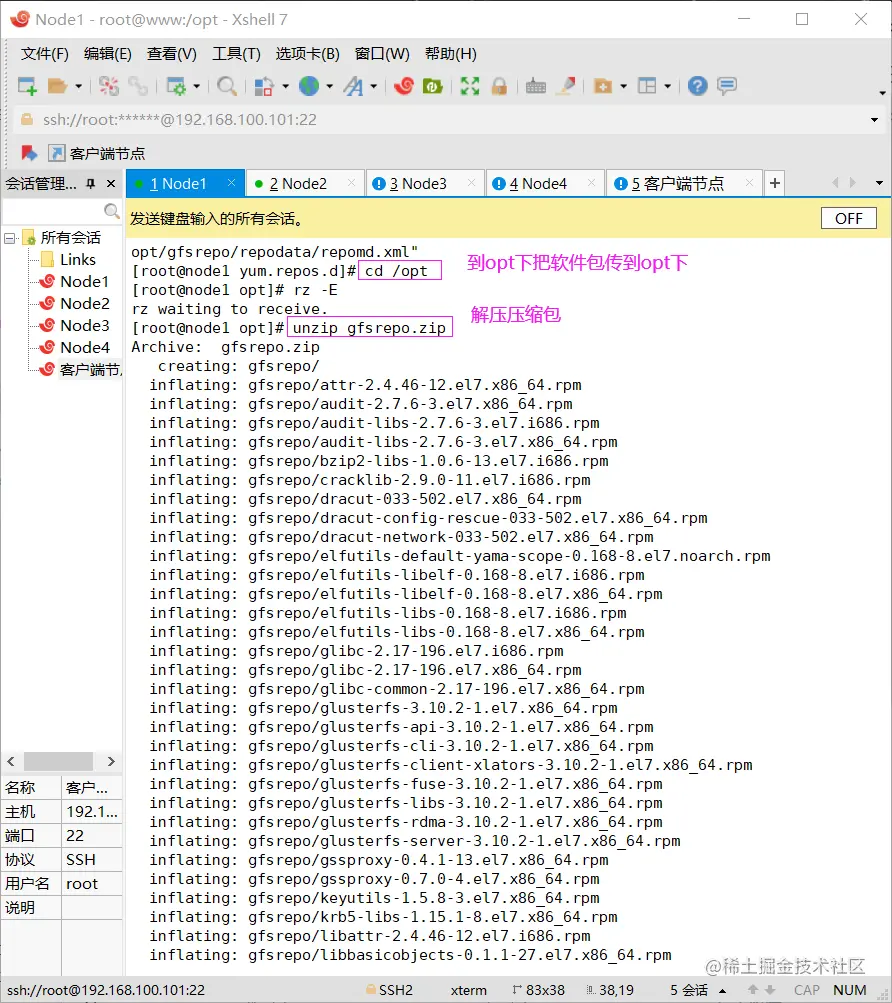Image resolution: width=892 pixels, height=1003 pixels.
Task: Launch Xftp green toolbar icon
Action: click(x=433, y=86)
